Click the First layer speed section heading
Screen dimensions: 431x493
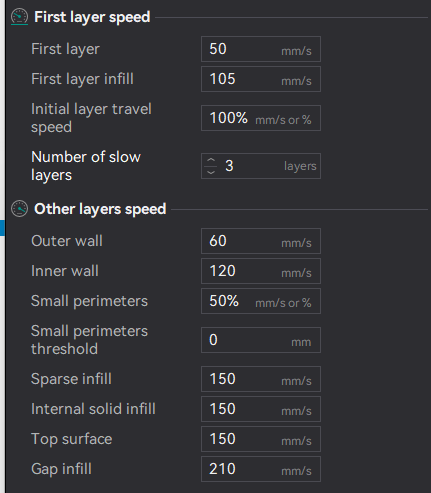tap(92, 17)
